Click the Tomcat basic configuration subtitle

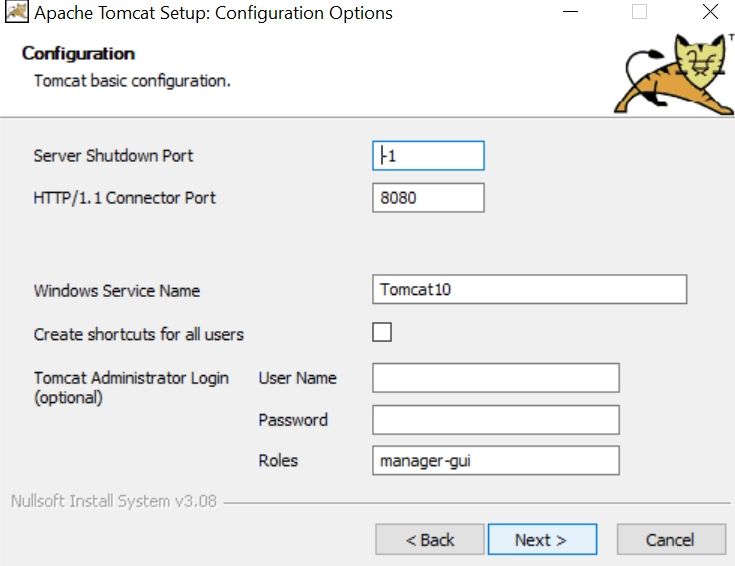pyautogui.click(x=132, y=81)
